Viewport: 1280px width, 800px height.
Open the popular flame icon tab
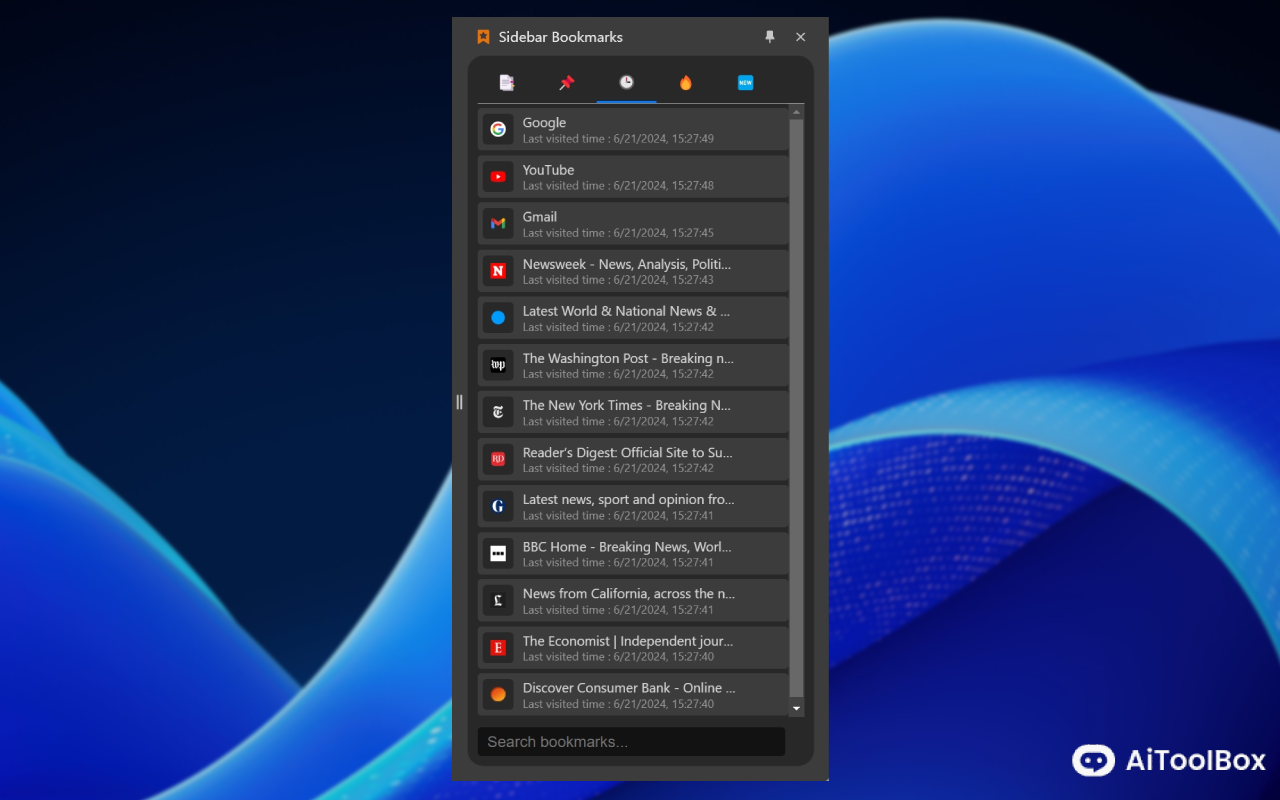click(x=685, y=83)
